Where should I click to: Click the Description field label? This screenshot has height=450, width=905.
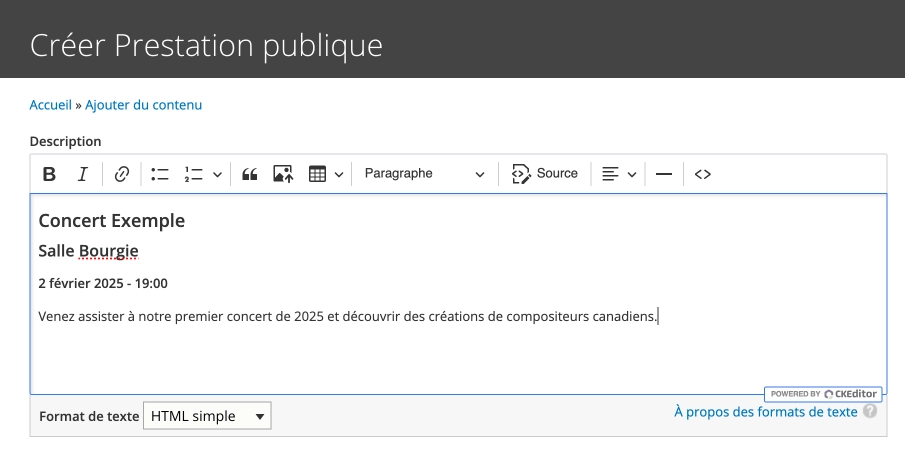(x=65, y=141)
